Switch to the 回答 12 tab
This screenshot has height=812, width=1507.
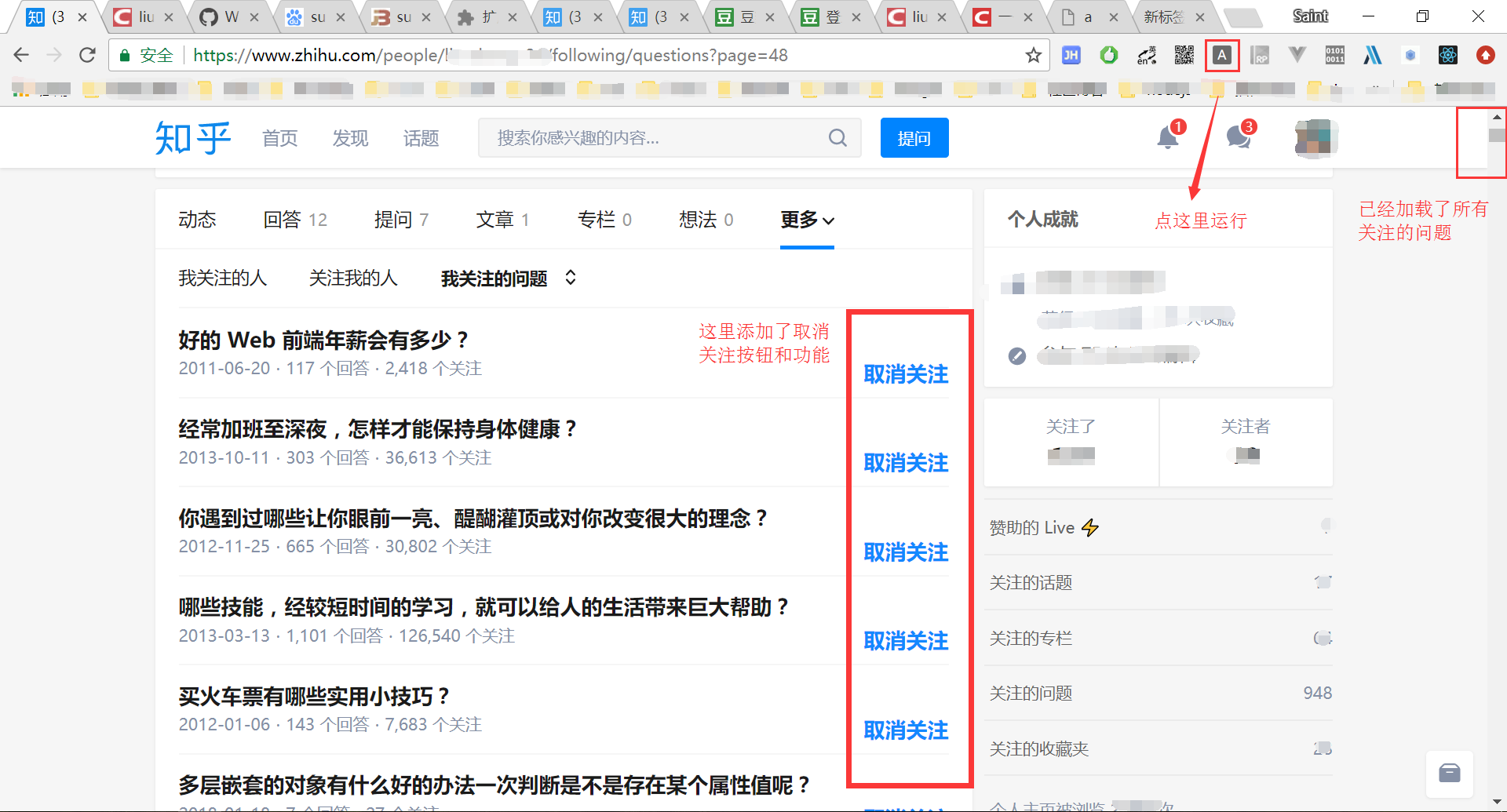pos(295,220)
